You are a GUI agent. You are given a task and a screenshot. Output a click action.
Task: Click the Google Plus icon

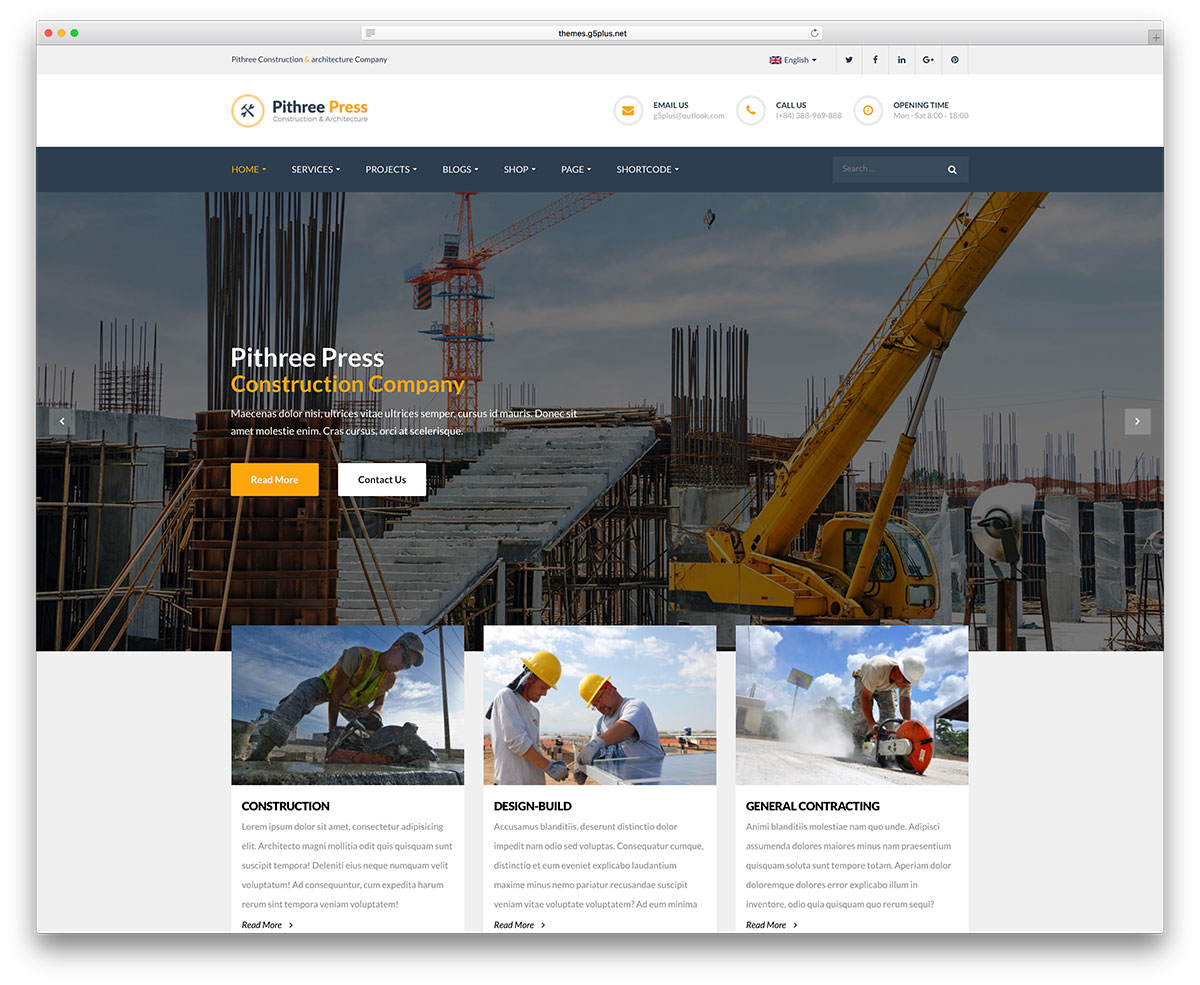click(928, 60)
